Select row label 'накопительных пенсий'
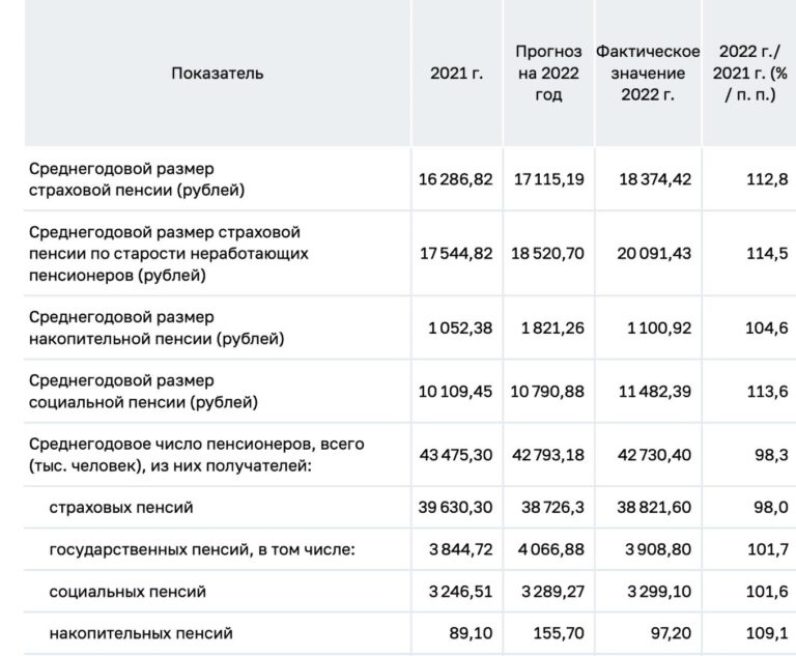 tap(141, 634)
